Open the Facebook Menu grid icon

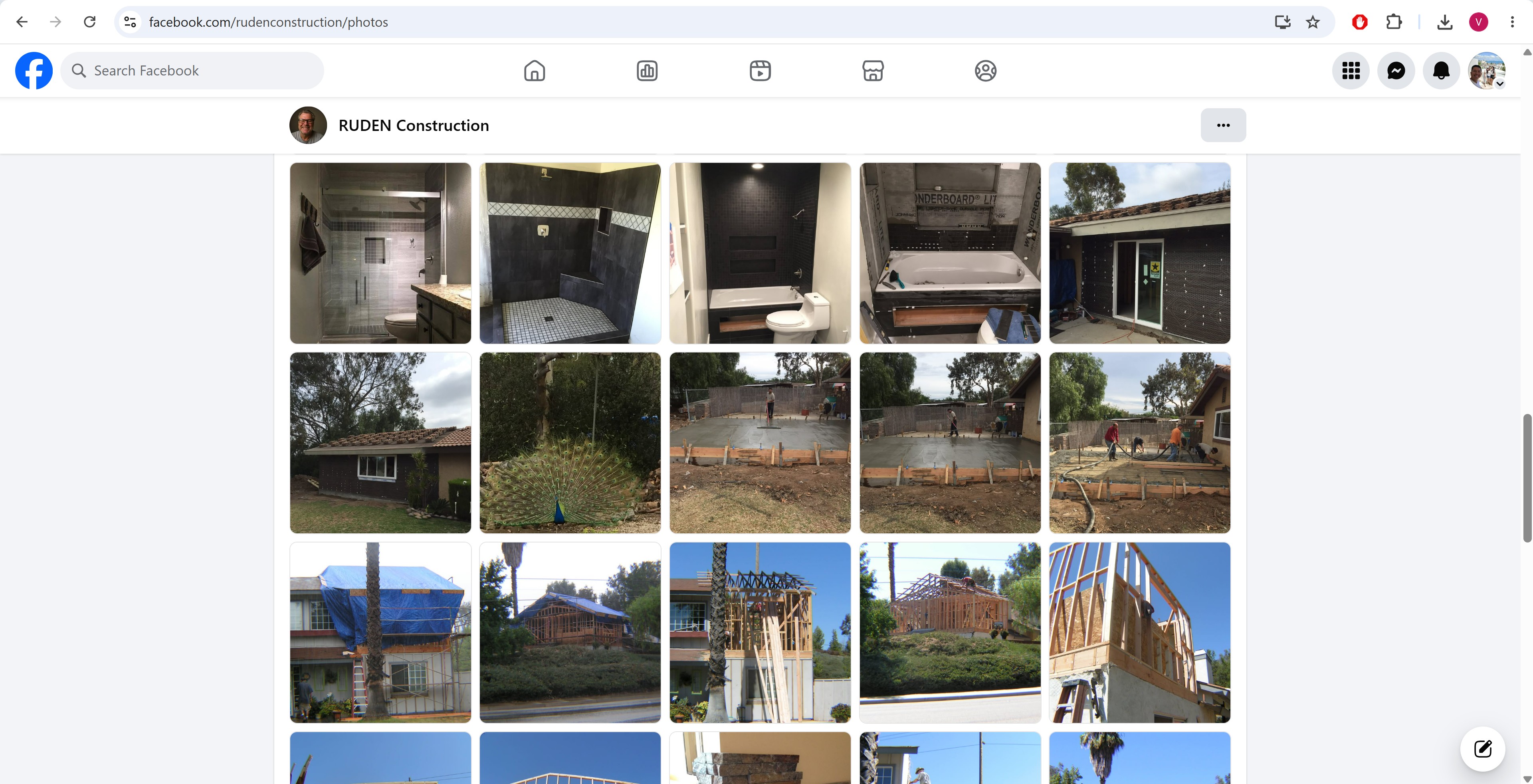1351,71
